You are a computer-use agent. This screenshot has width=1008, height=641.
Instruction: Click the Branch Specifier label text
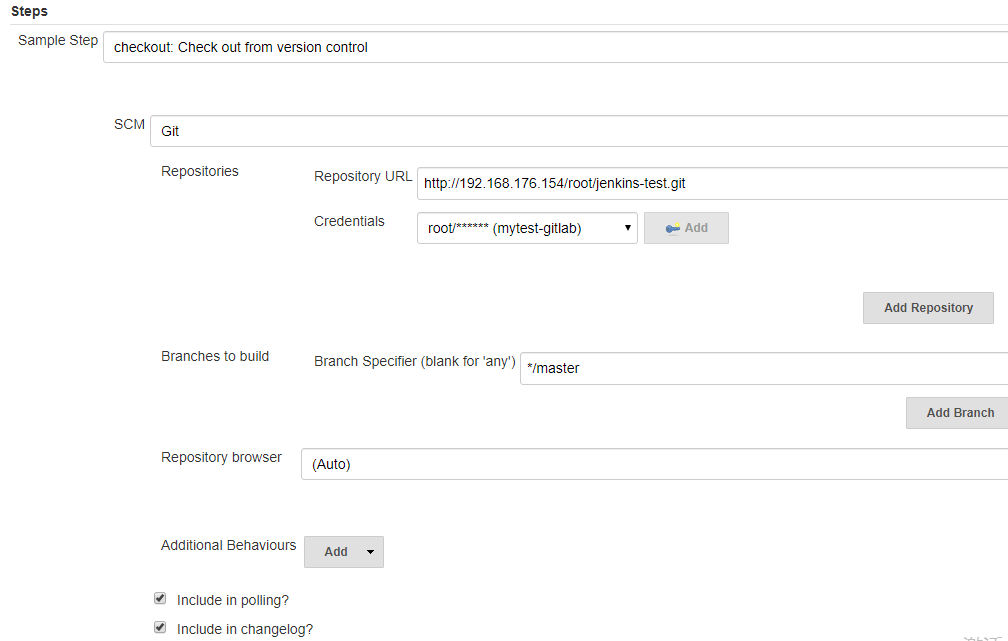coord(414,360)
